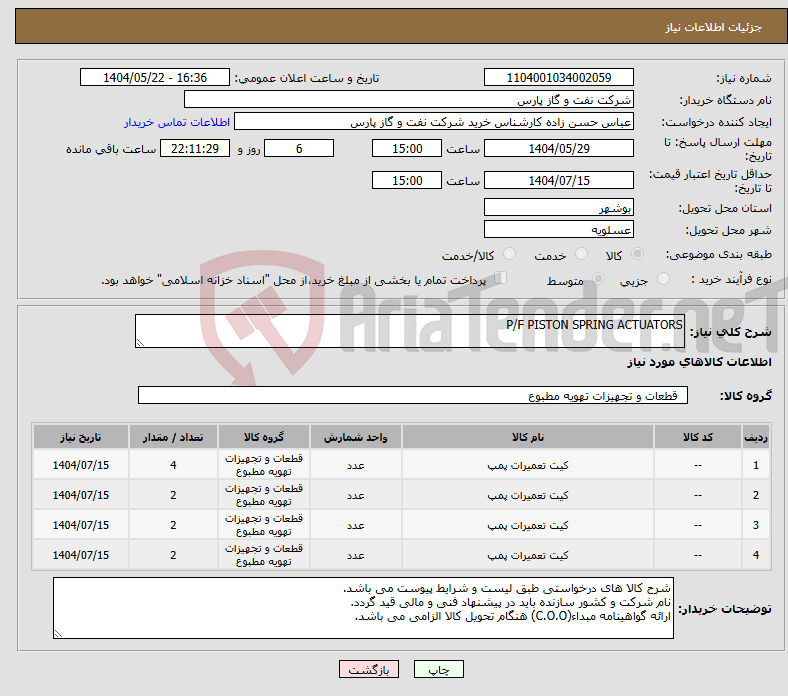
Task: Select the کالا/خدمت radio button
Action: coord(509,254)
